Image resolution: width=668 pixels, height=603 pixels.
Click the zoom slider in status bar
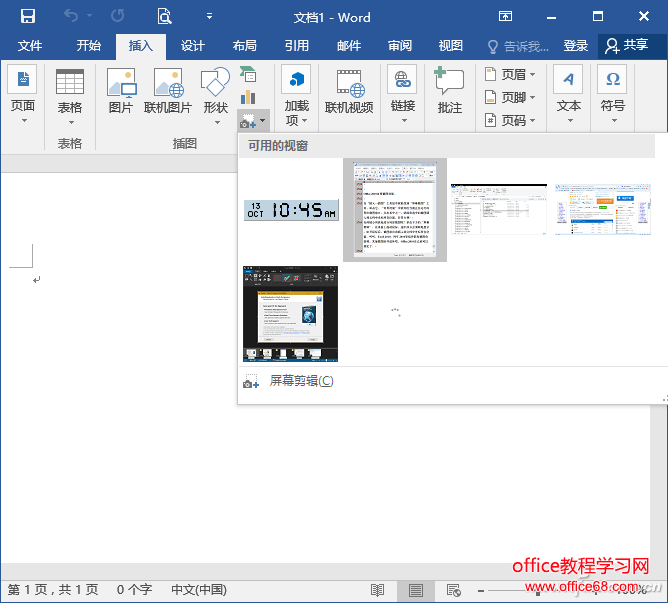[x=538, y=590]
